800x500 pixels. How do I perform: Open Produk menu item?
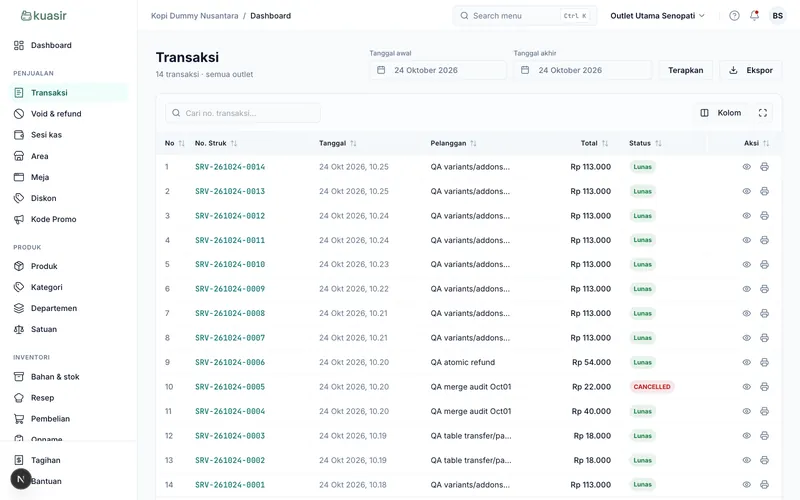[x=68, y=266]
